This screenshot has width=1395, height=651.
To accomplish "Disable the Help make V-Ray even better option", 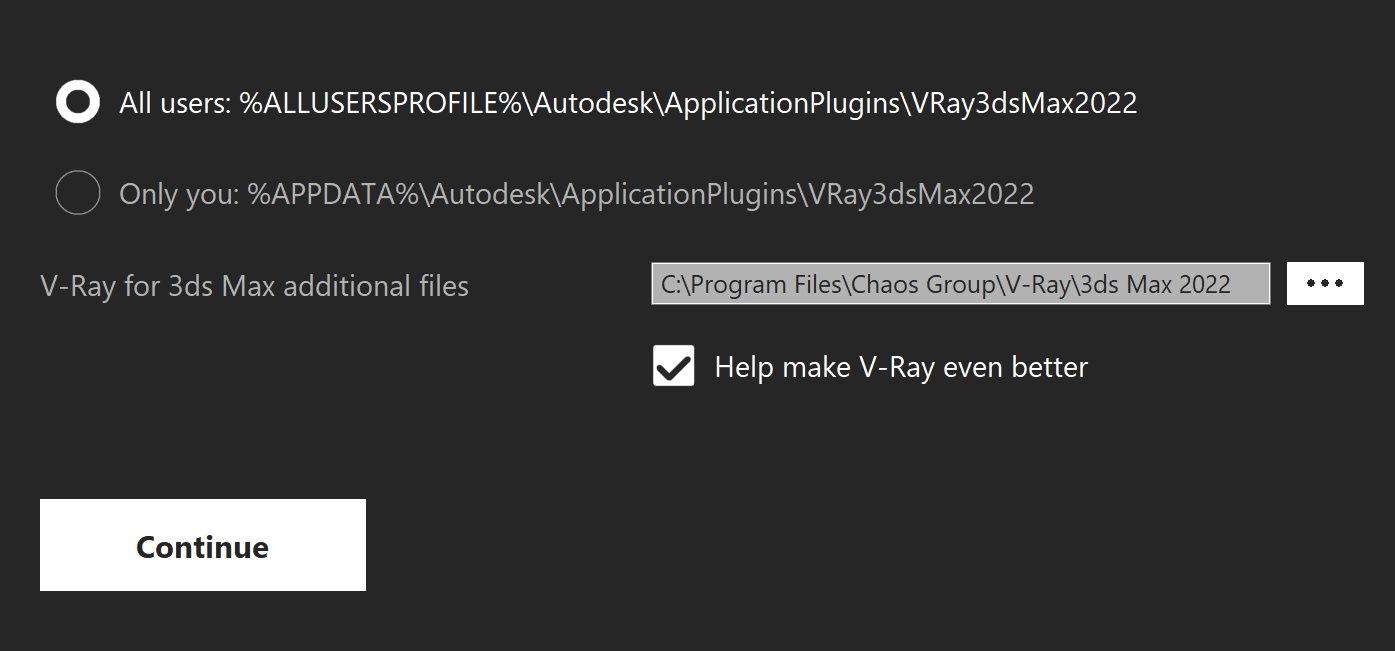I will pos(673,366).
